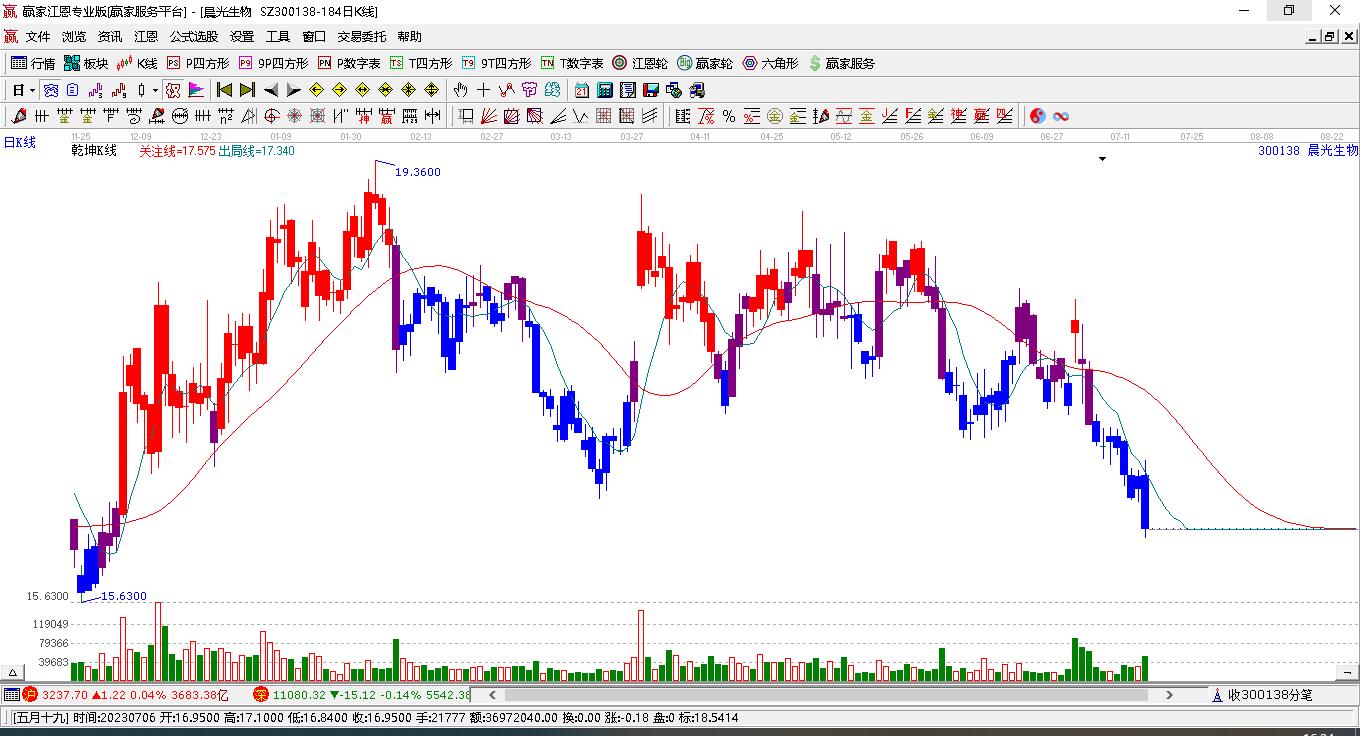
Task: Click the 15.6300 low price marker
Action: (x=124, y=596)
